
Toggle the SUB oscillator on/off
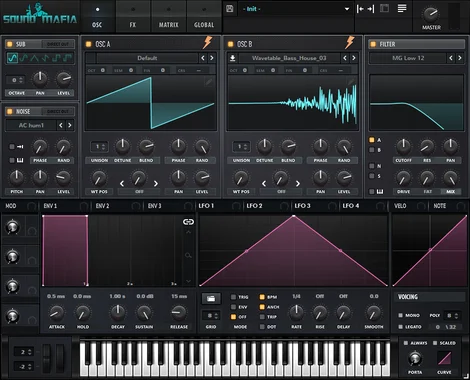tap(10, 44)
